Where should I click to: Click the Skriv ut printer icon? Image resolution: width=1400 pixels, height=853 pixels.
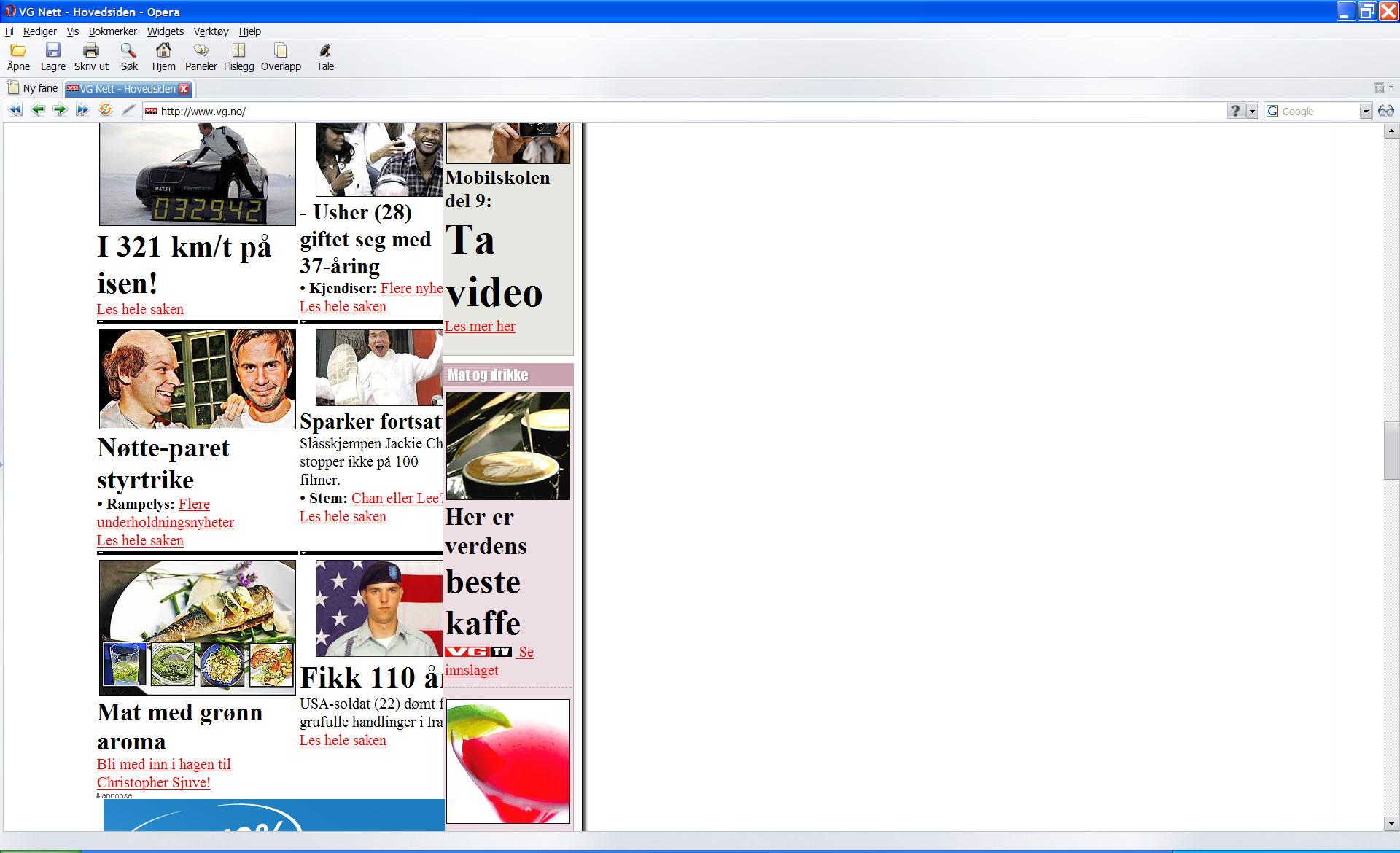(91, 50)
